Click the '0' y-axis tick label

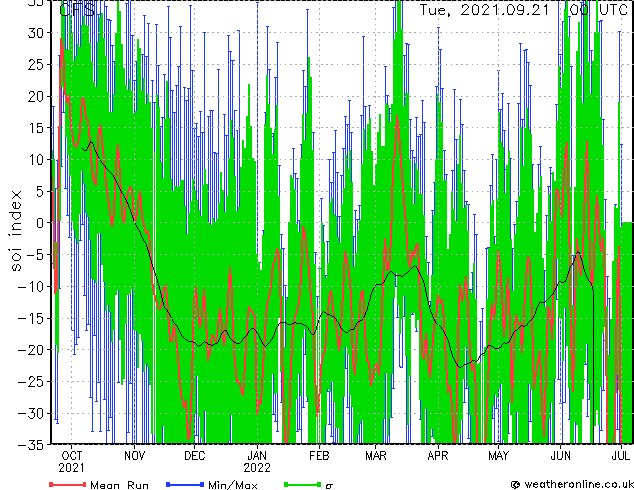40,223
